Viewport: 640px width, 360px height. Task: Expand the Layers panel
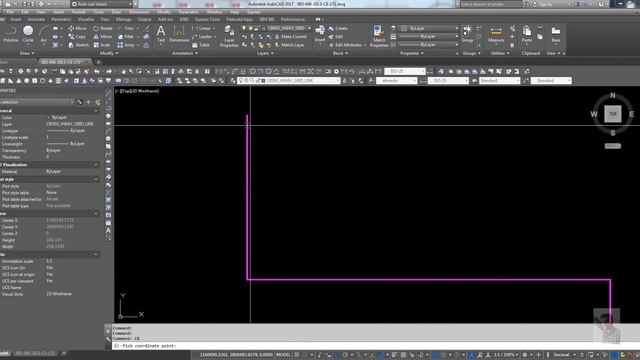coord(264,53)
